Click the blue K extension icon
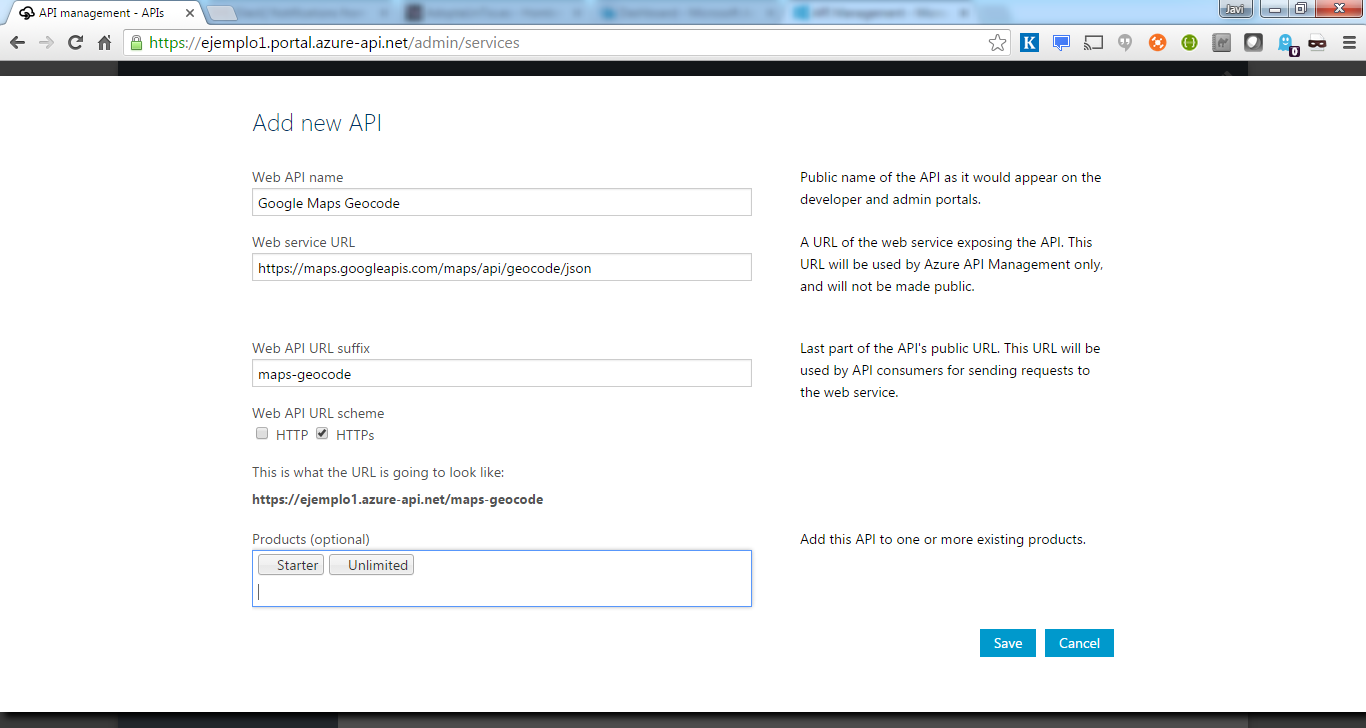The image size is (1366, 728). point(1029,42)
